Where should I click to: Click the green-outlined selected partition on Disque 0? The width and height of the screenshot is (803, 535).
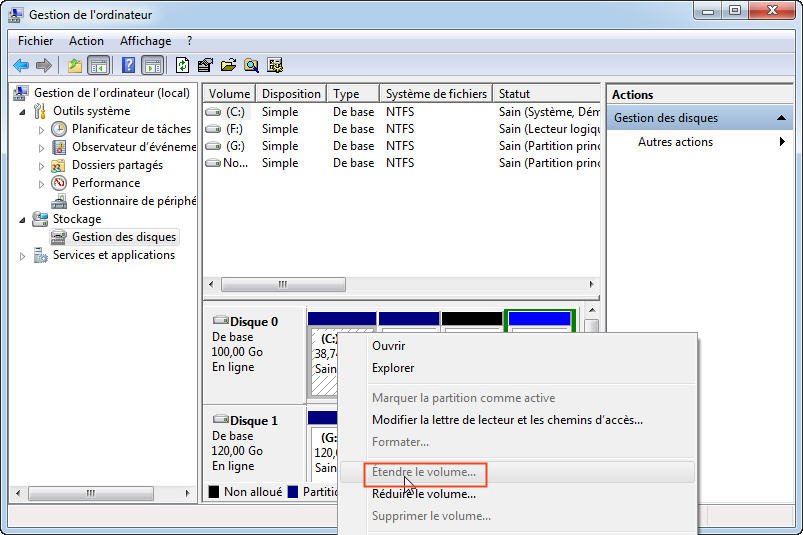point(540,320)
